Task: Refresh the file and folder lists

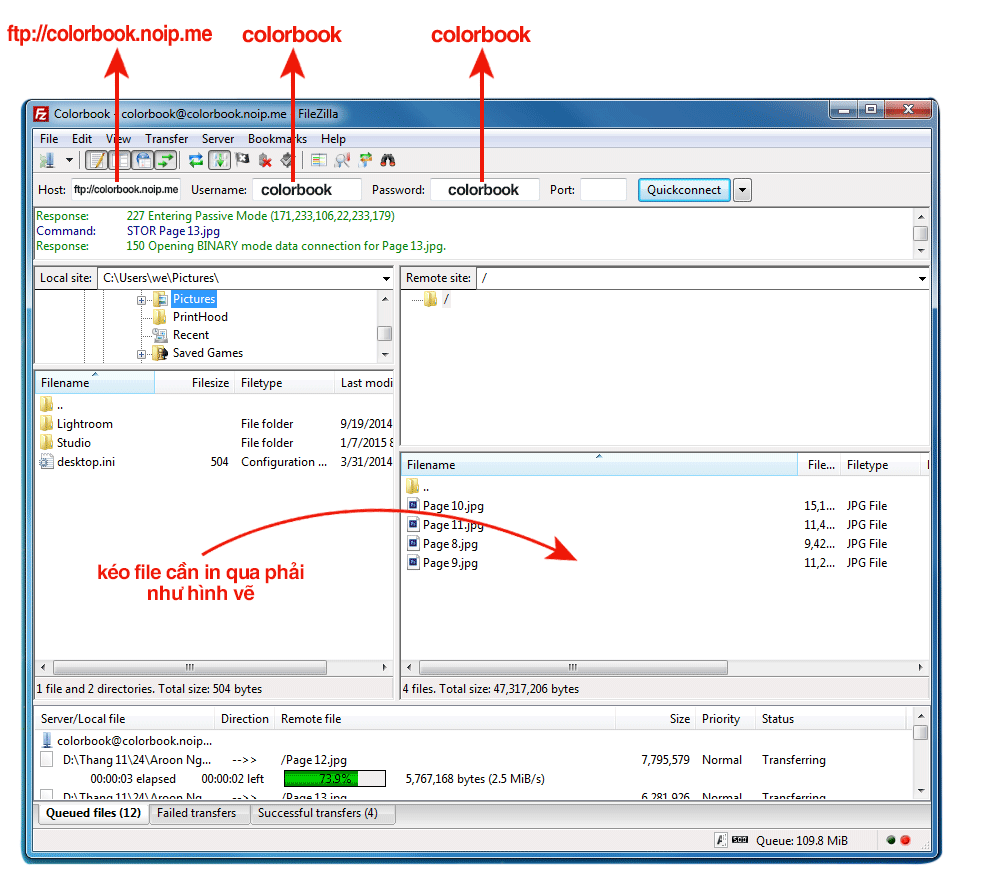Action: 196,160
